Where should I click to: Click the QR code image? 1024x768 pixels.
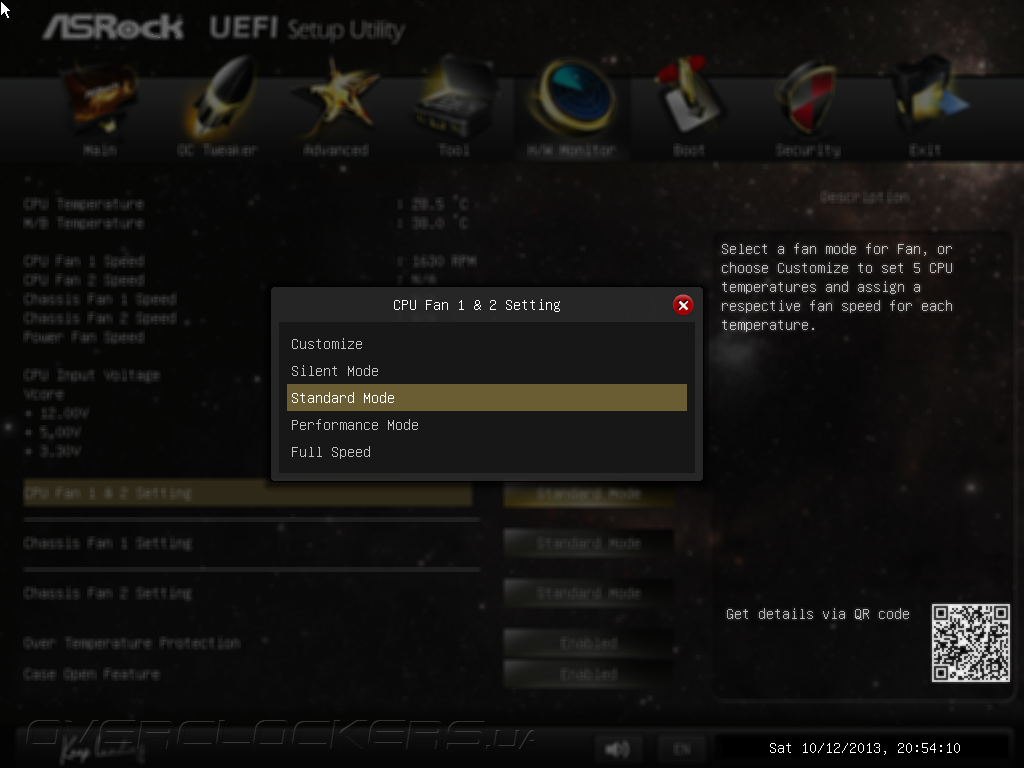coord(970,643)
